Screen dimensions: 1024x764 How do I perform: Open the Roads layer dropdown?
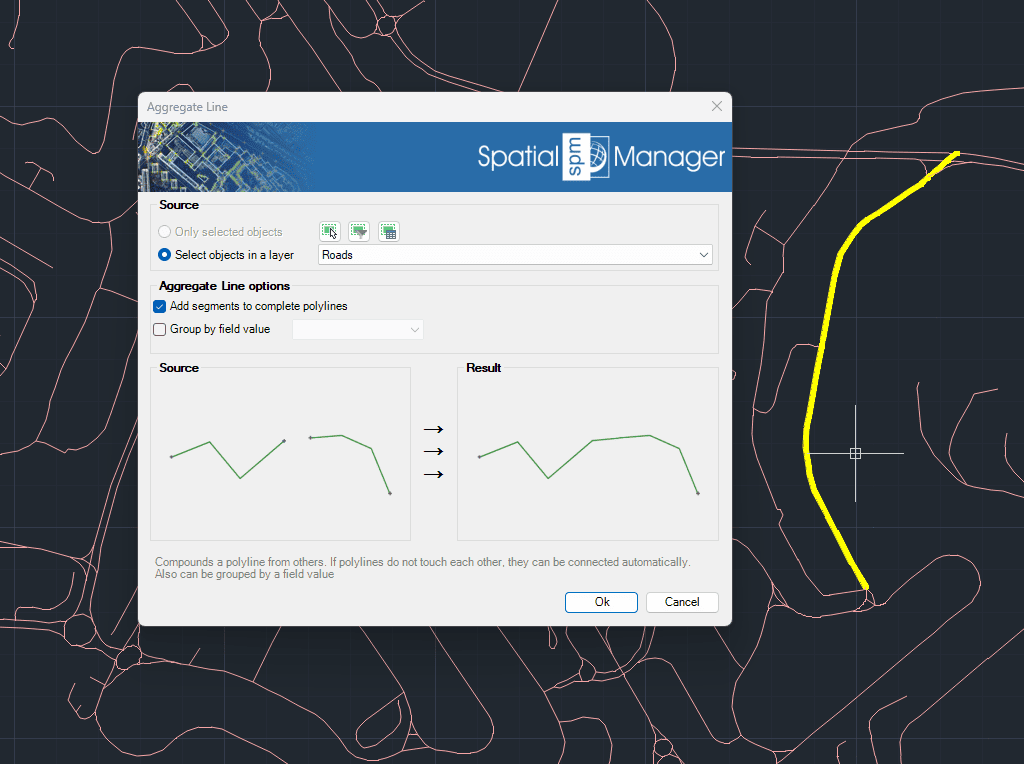click(x=515, y=255)
